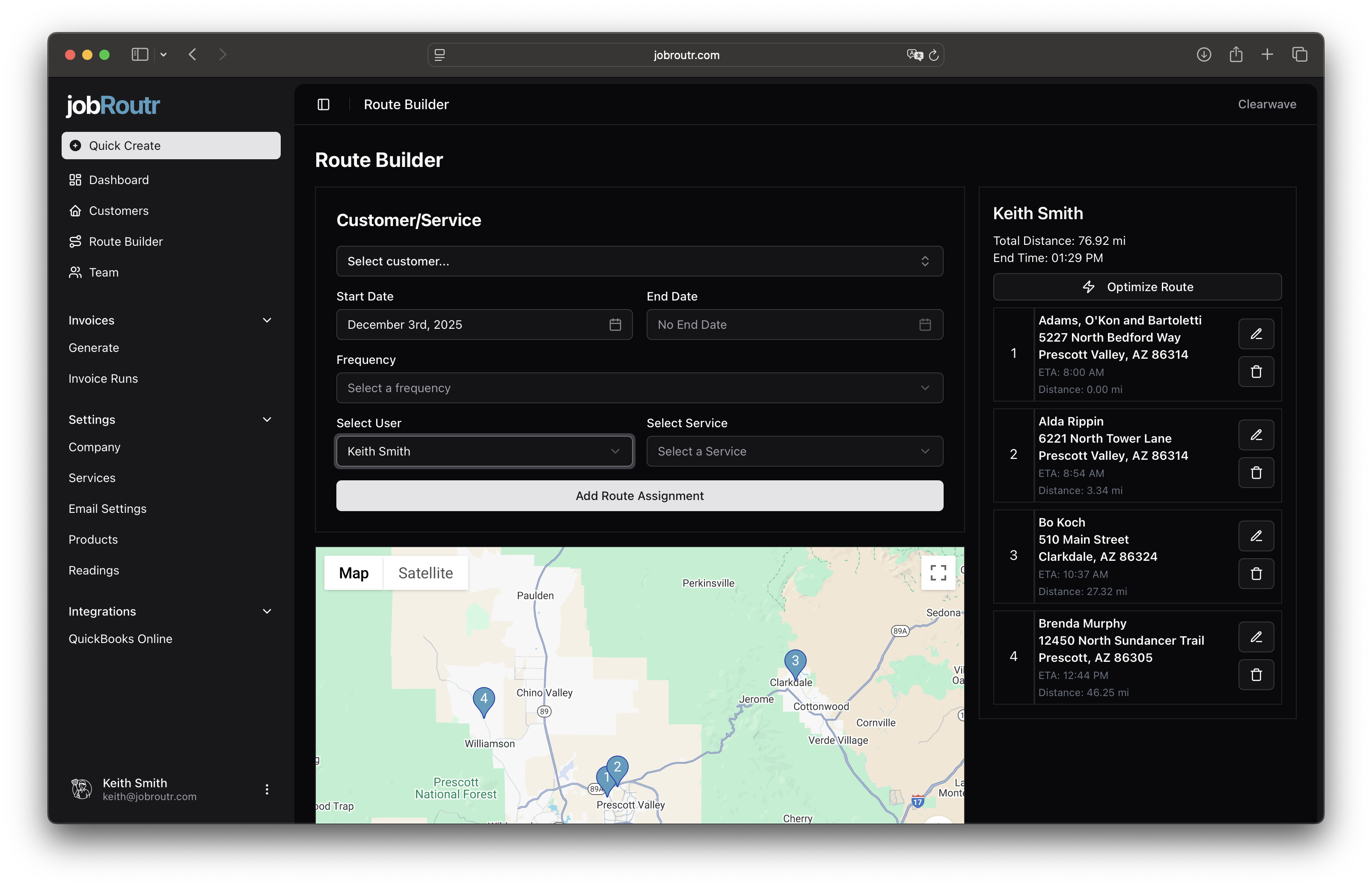
Task: Go back in Safari browser history
Action: click(192, 55)
